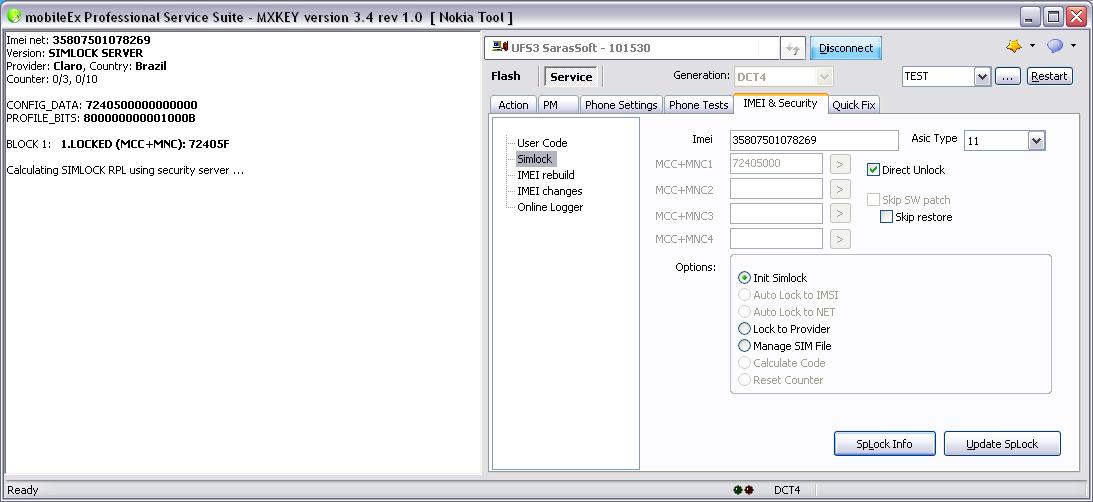Switch to Service mode
Screen dimensions: 1093x502
pos(571,77)
